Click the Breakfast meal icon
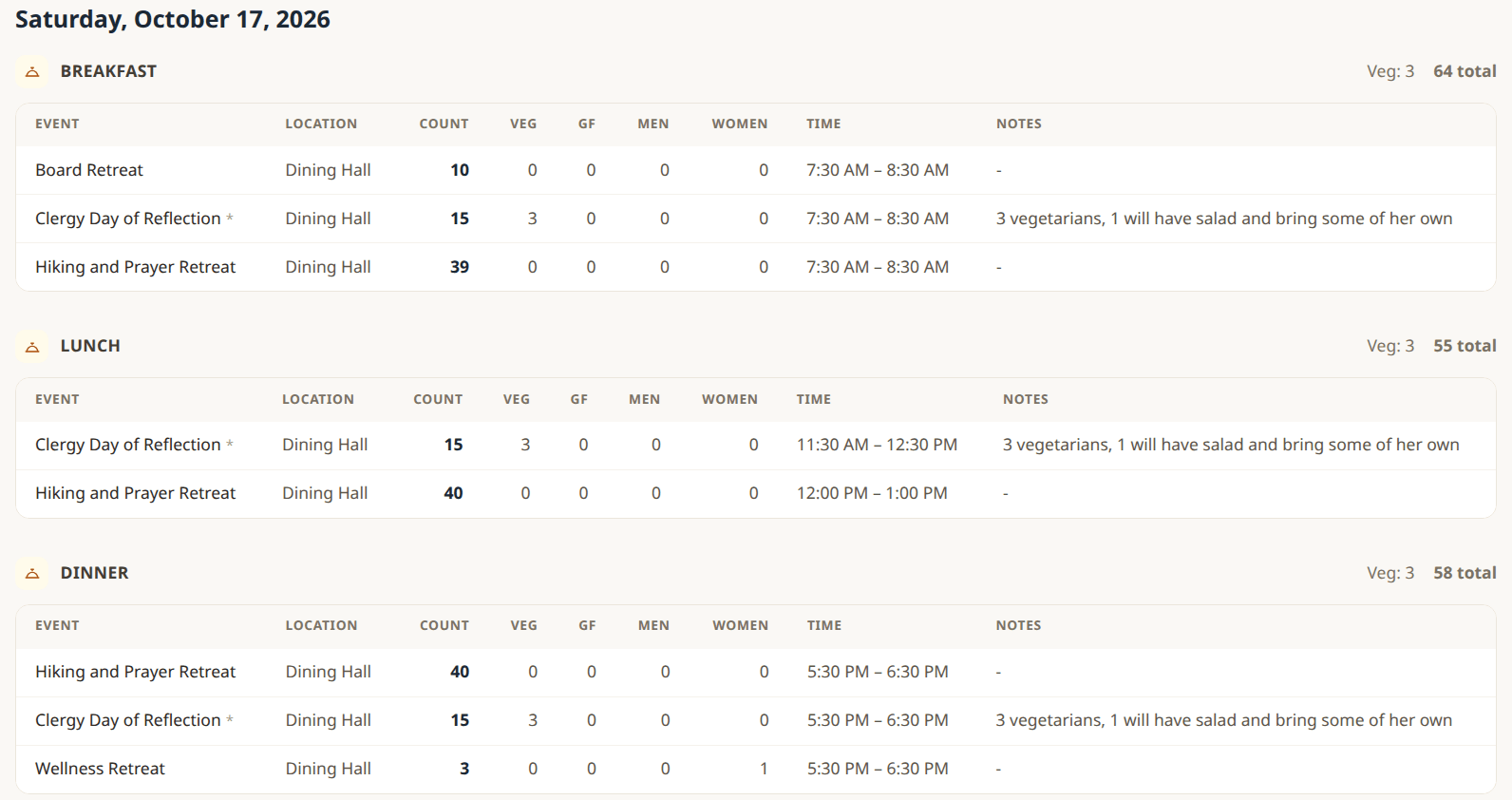Screen dimensions: 1512x800 tap(32, 72)
